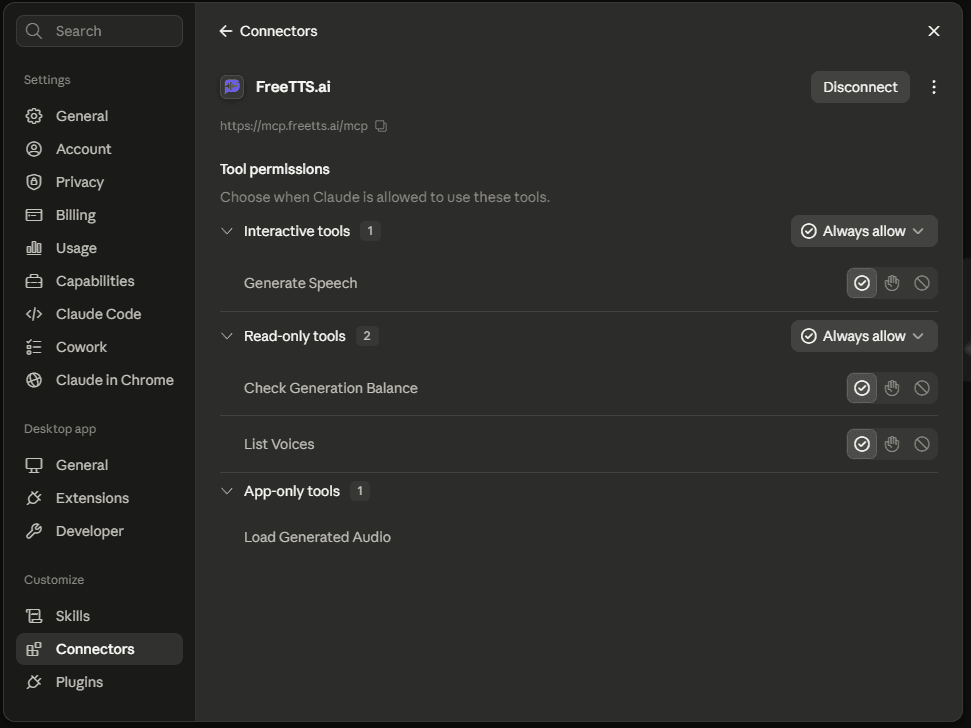The height and width of the screenshot is (728, 971).
Task: Click the List Voices tool name
Action: 279,444
